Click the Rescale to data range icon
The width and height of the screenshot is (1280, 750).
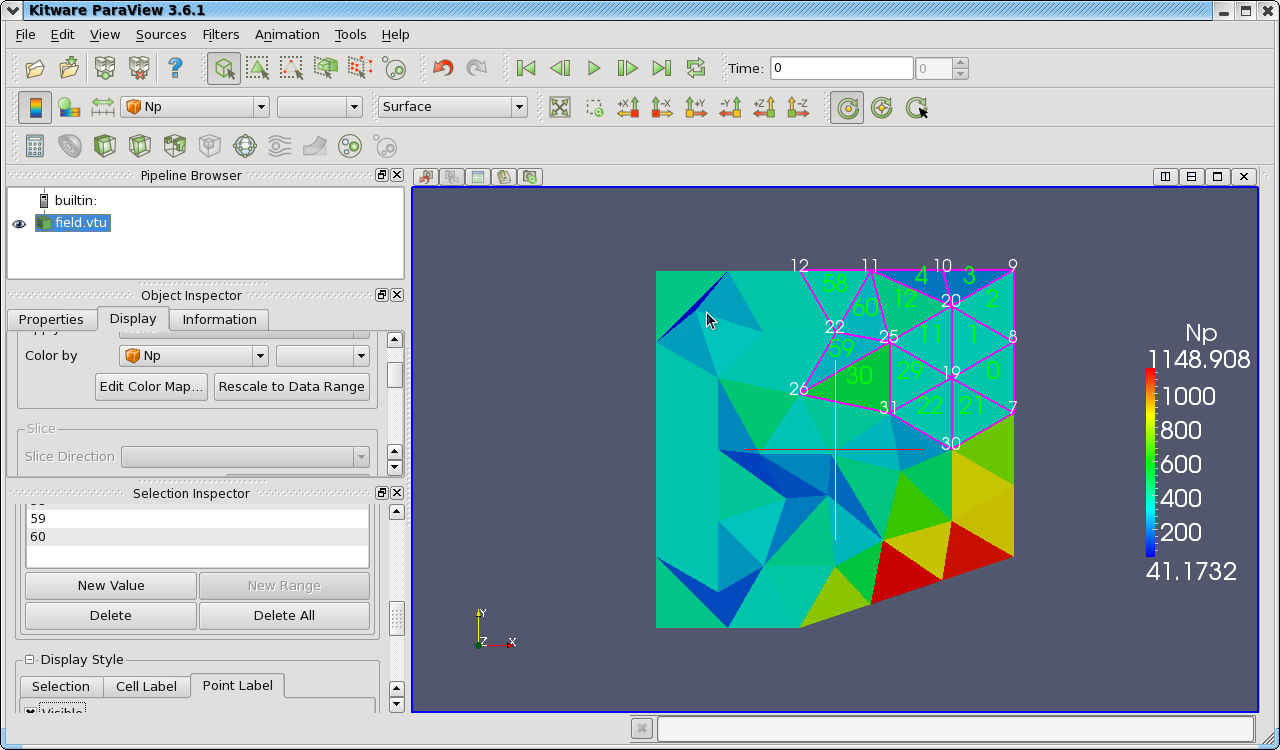tap(103, 107)
